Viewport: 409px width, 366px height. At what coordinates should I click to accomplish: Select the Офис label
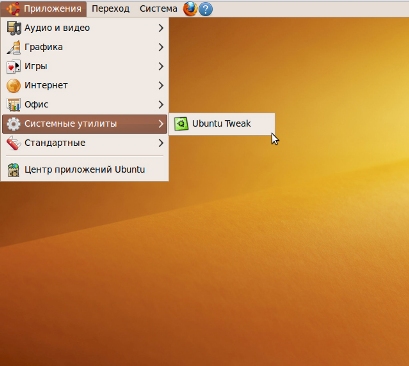[x=36, y=105]
